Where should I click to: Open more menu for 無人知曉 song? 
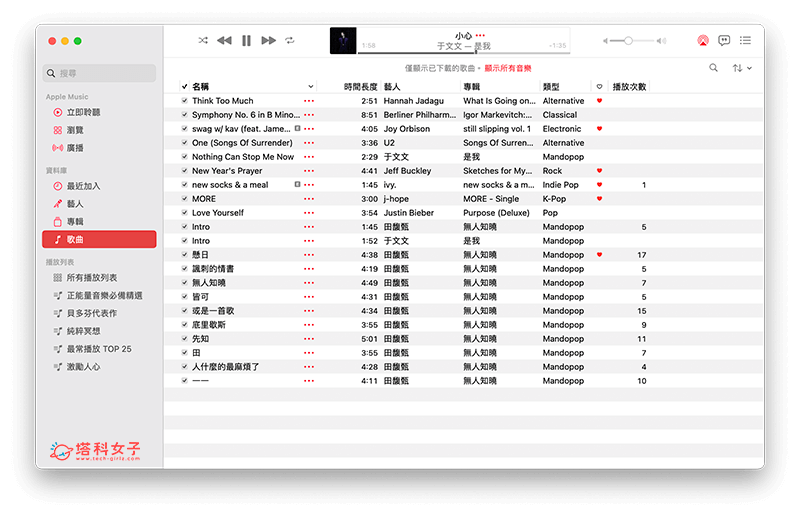click(309, 283)
